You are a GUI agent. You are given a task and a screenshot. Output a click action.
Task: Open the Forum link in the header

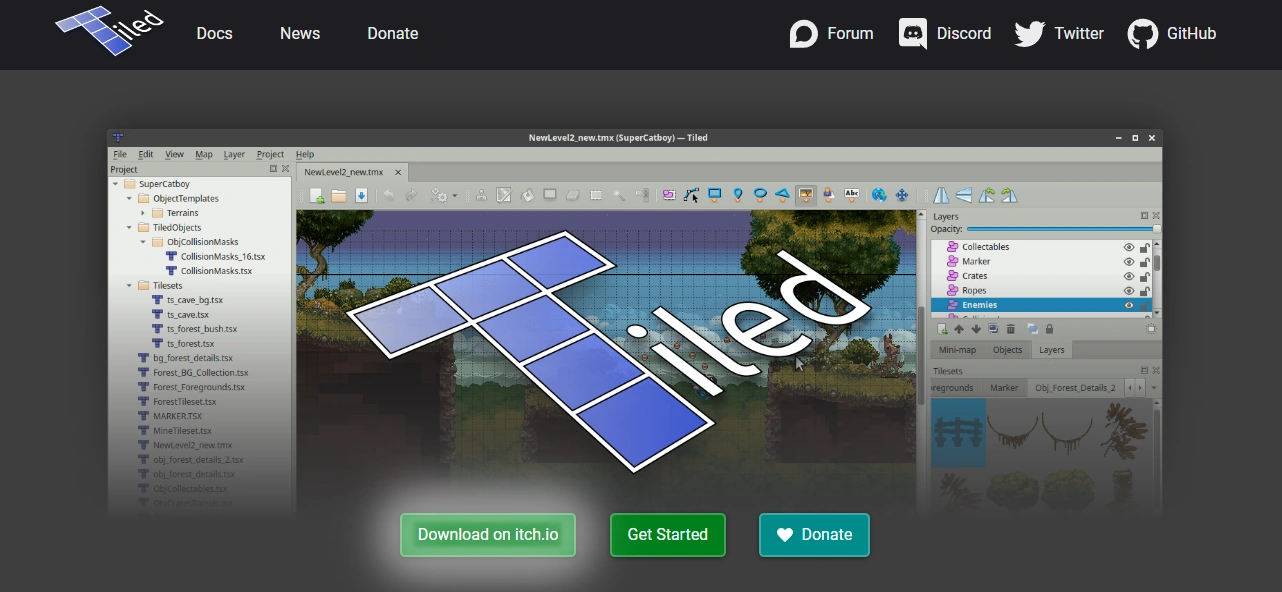tap(831, 33)
